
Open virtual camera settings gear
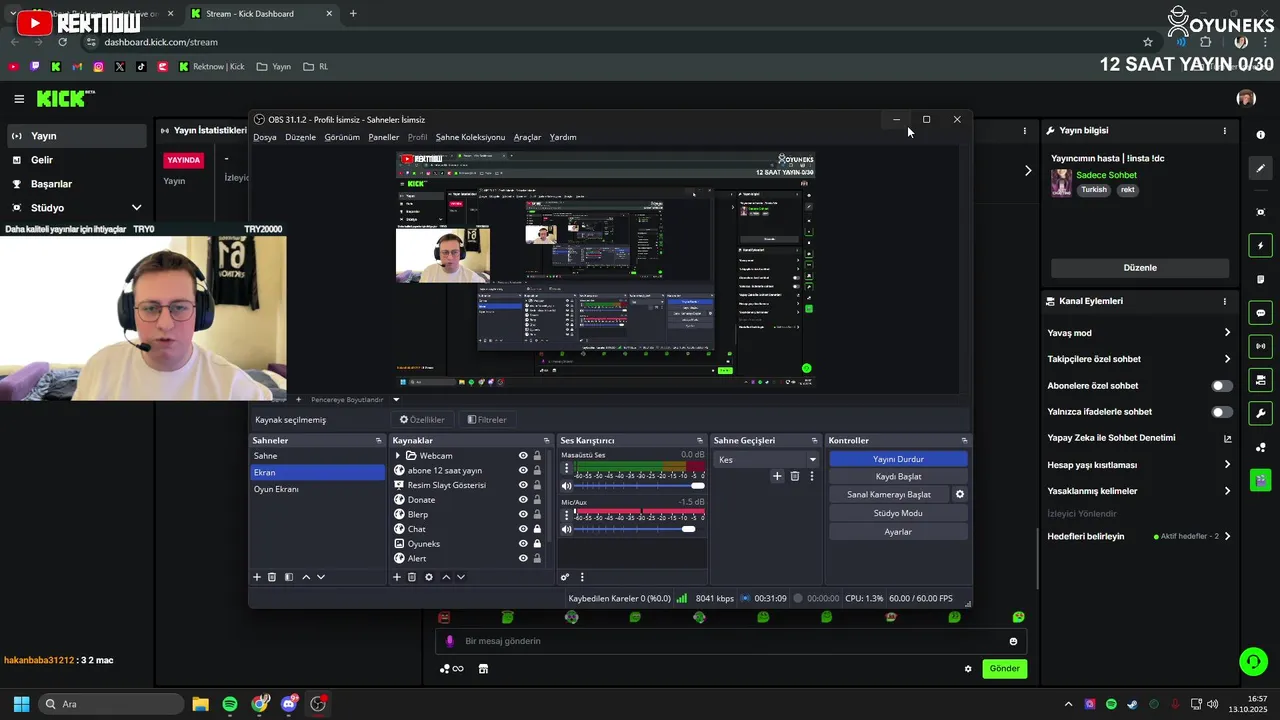(960, 494)
